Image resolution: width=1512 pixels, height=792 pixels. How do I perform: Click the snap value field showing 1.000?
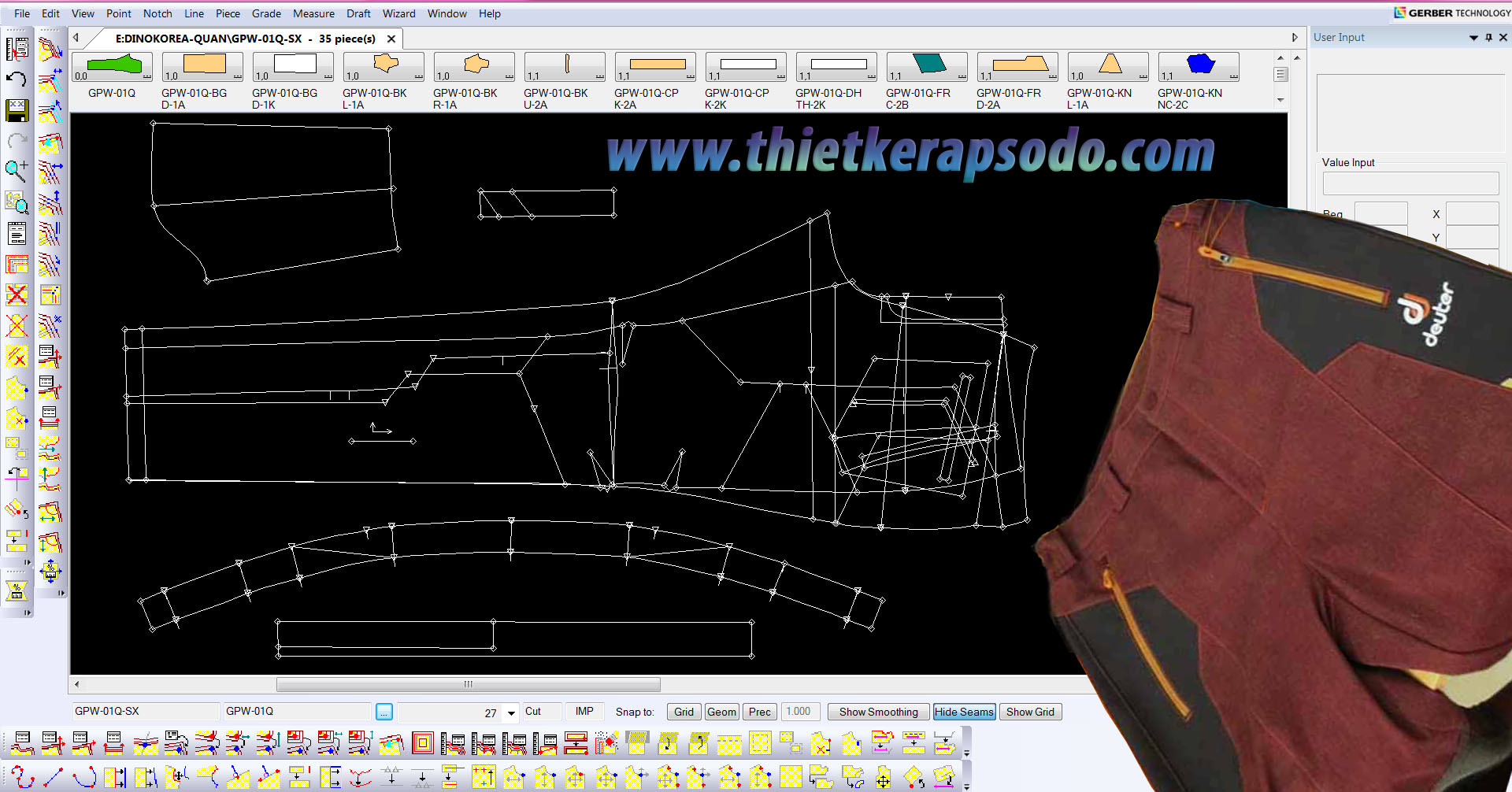coord(800,712)
